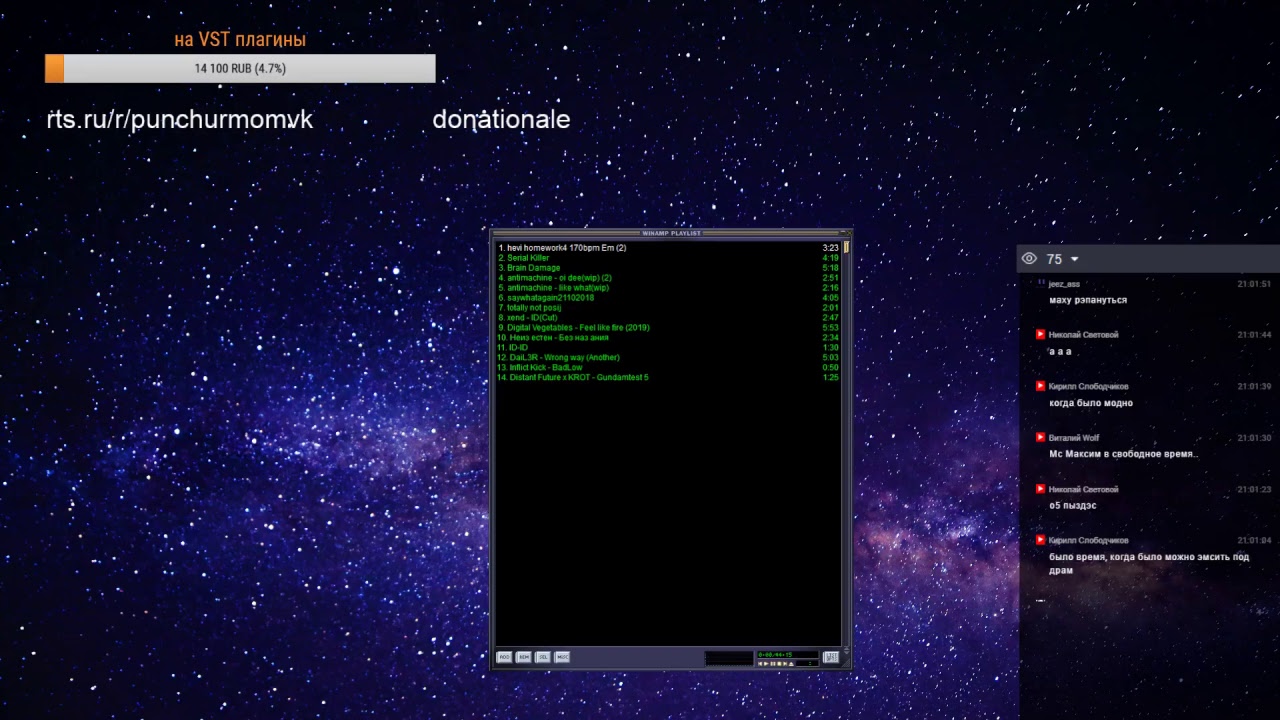The width and height of the screenshot is (1280, 720).
Task: Expand the 75 viewers dropdown arrow
Action: click(1075, 259)
